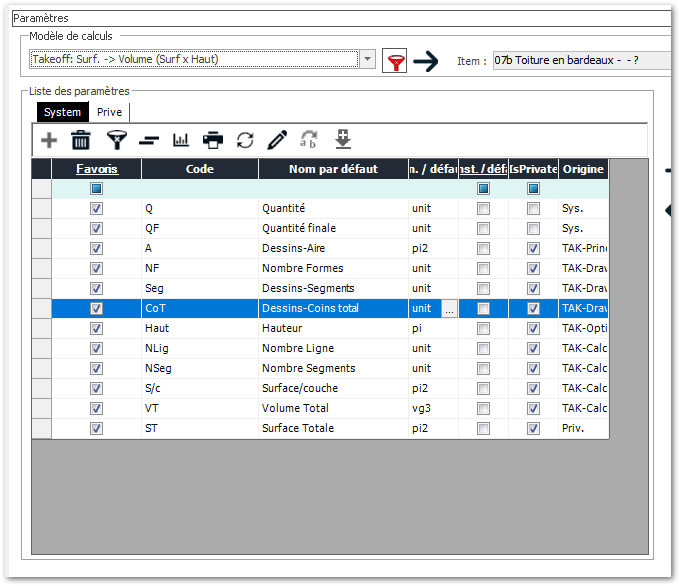The image size is (680, 586).
Task: Click the printer icon
Action: point(213,140)
